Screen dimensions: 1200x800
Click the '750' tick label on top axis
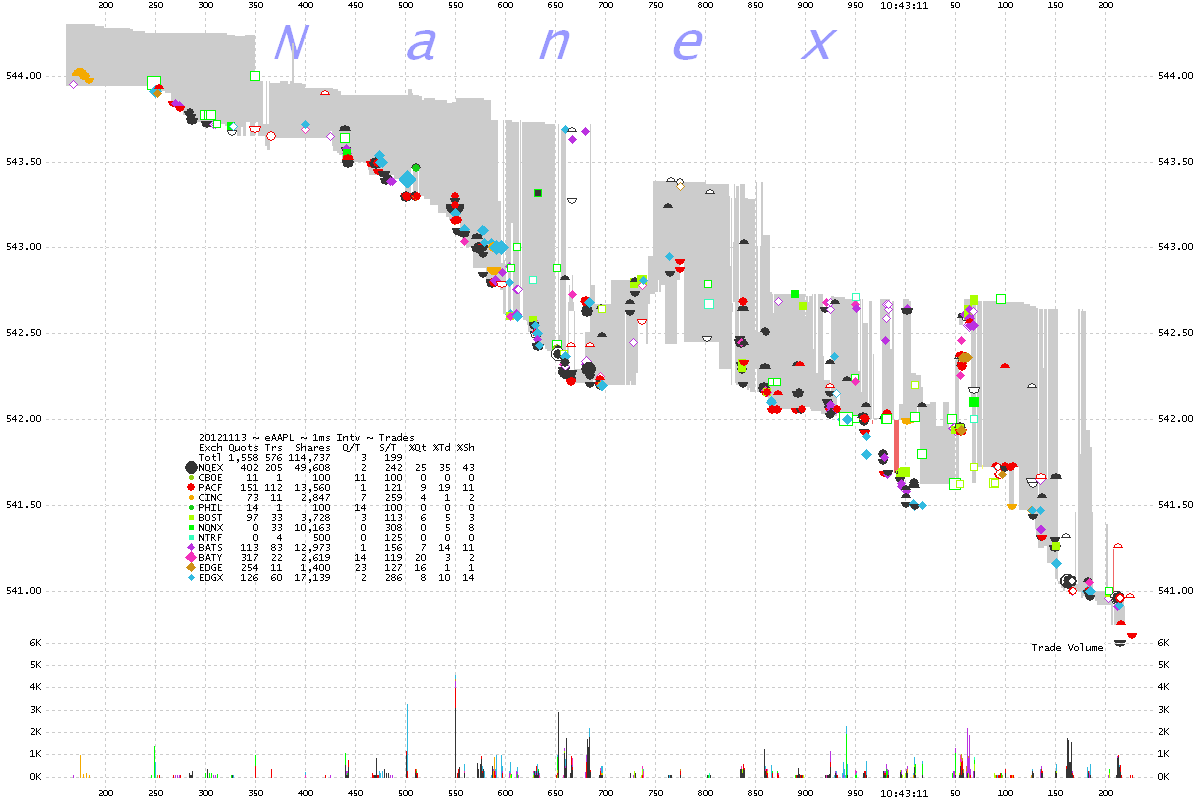(x=655, y=5)
